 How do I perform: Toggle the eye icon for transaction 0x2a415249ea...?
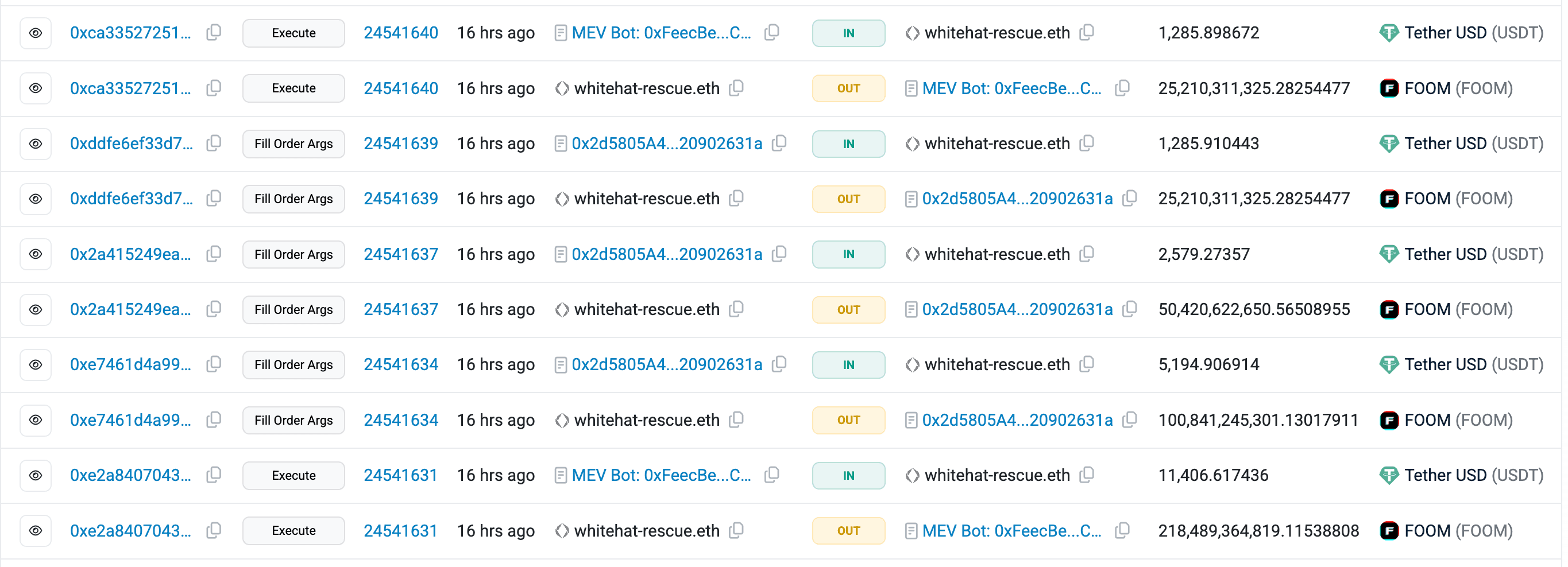click(x=35, y=254)
